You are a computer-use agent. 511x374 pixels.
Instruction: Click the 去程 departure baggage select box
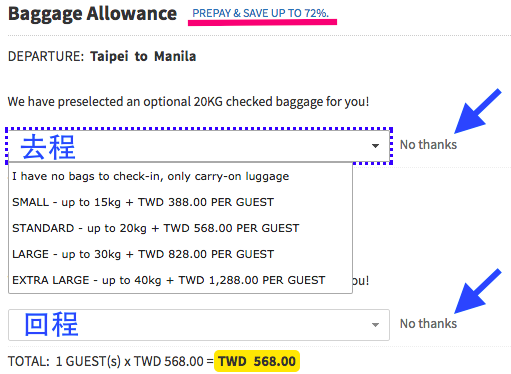click(x=199, y=146)
